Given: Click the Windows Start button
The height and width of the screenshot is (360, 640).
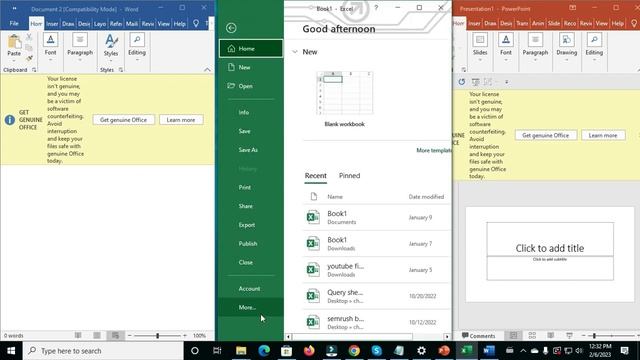Looking at the screenshot, I should pyautogui.click(x=11, y=351).
